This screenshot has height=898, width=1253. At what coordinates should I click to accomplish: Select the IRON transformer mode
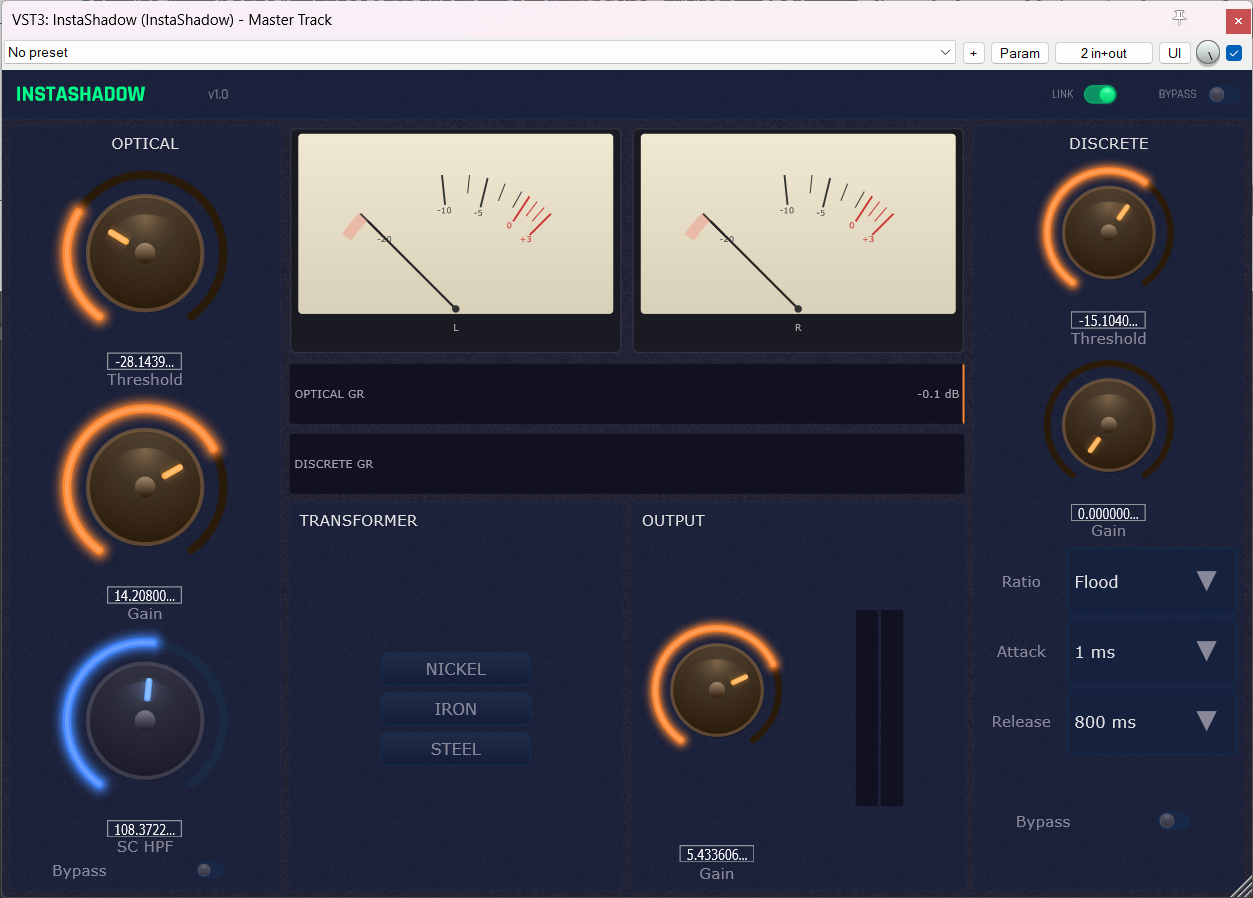455,708
